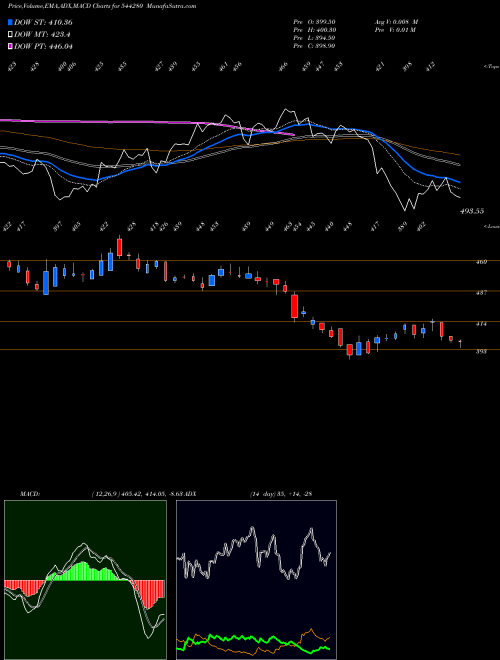Image resolution: width=500 pixels, height=660 pixels.
Task: Click the 'MACD:' indicator label
Action: click(x=29, y=494)
